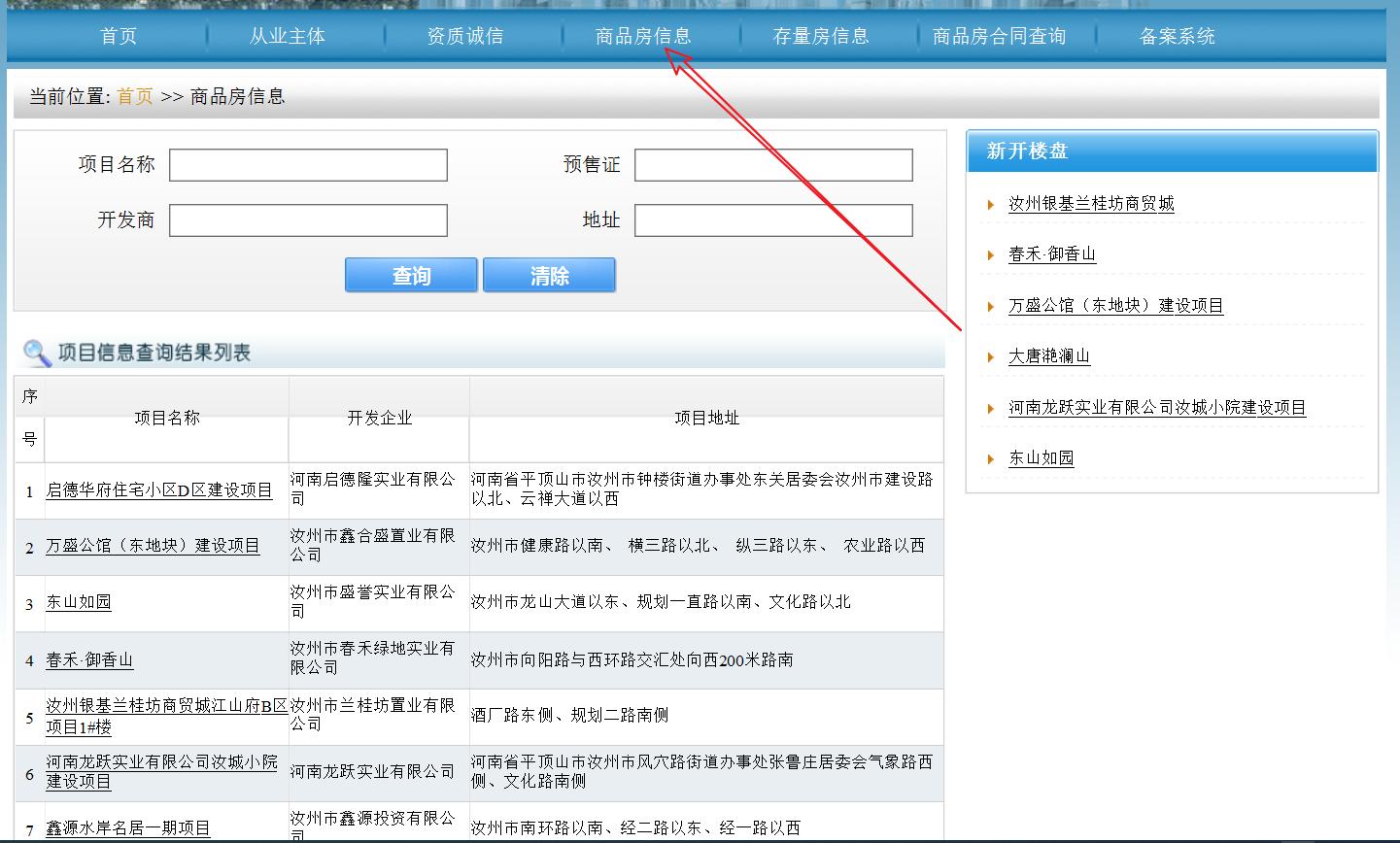
Task: Open the 首页 menu item
Action: point(117,35)
